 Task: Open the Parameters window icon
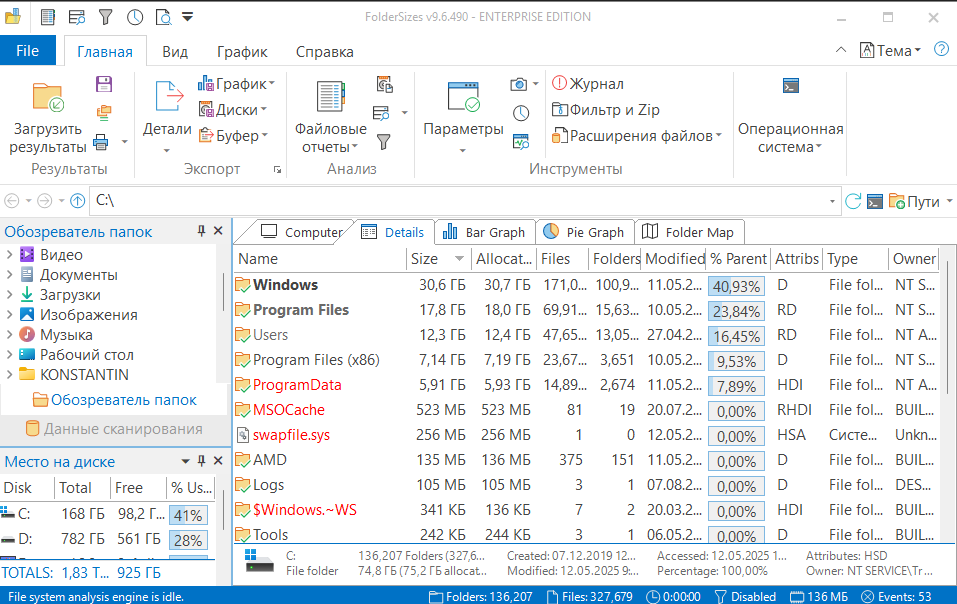[x=463, y=96]
